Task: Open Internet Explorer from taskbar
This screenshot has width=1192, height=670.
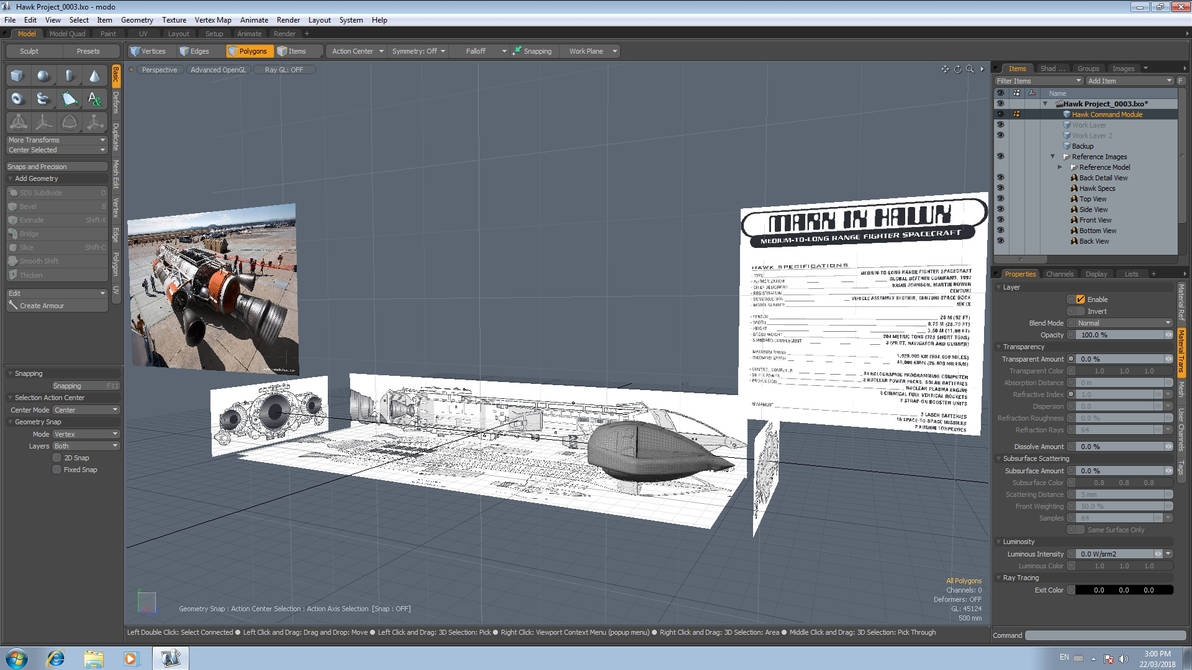Action: tap(55, 659)
